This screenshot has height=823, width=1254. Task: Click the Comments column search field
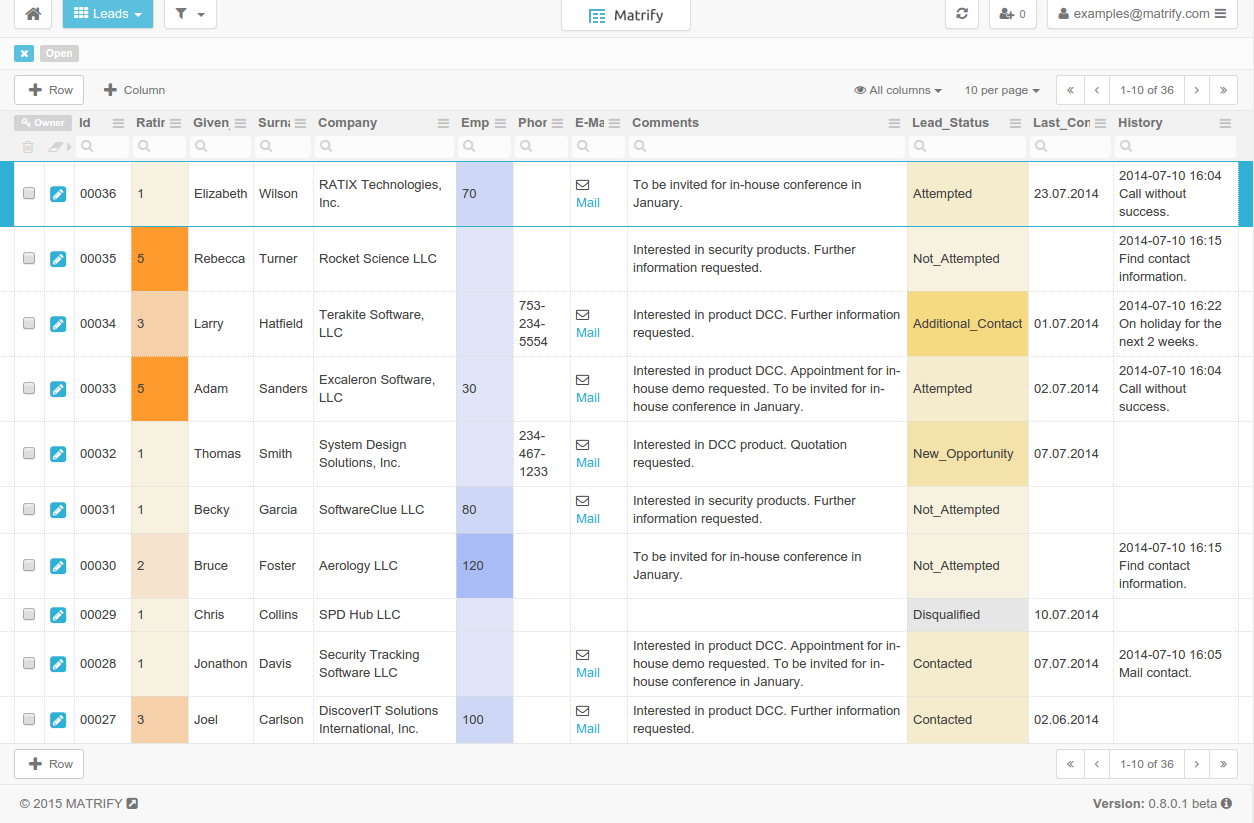[x=767, y=146]
